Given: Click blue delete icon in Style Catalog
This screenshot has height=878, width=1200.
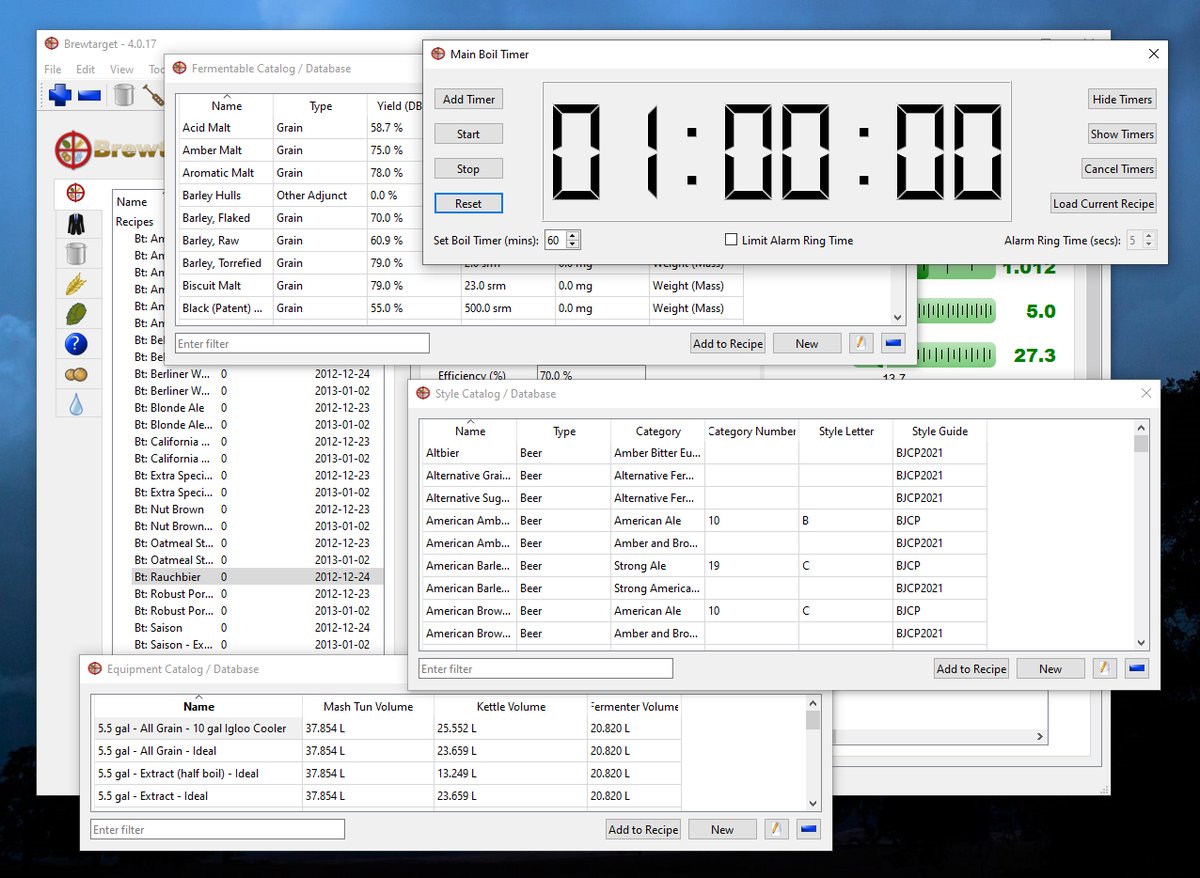Looking at the screenshot, I should pos(1137,668).
